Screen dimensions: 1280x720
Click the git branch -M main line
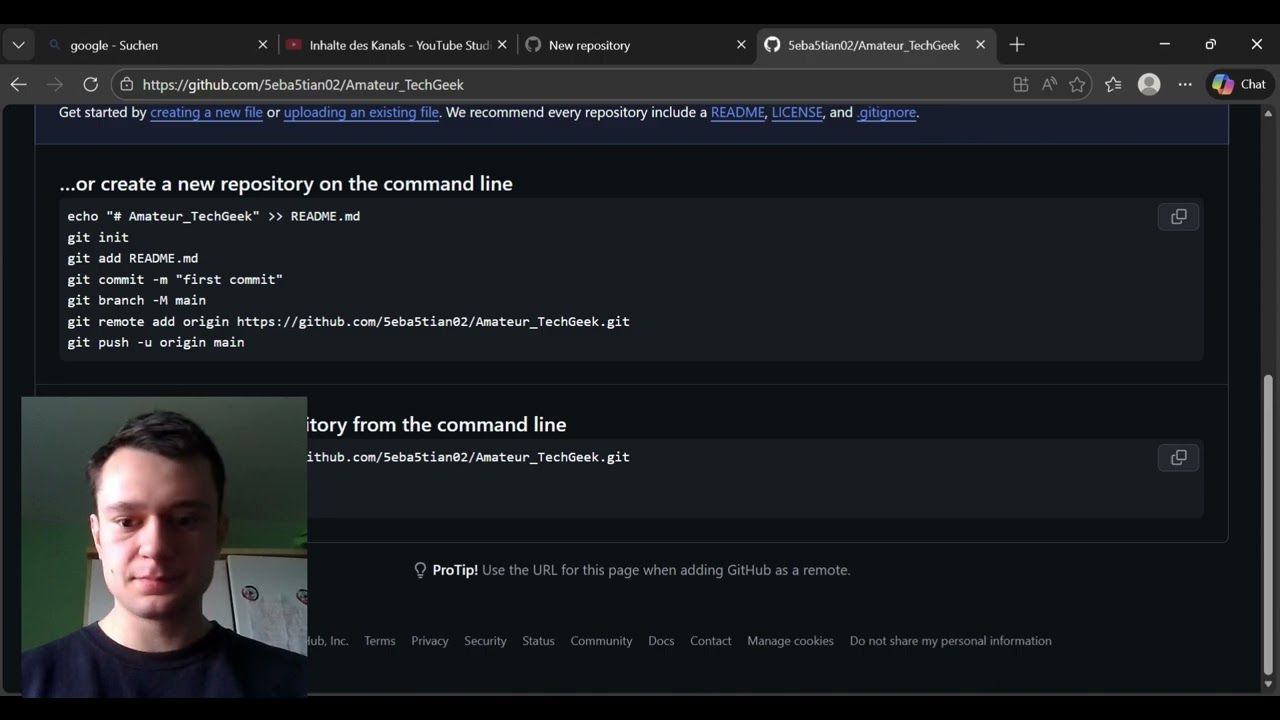point(137,300)
